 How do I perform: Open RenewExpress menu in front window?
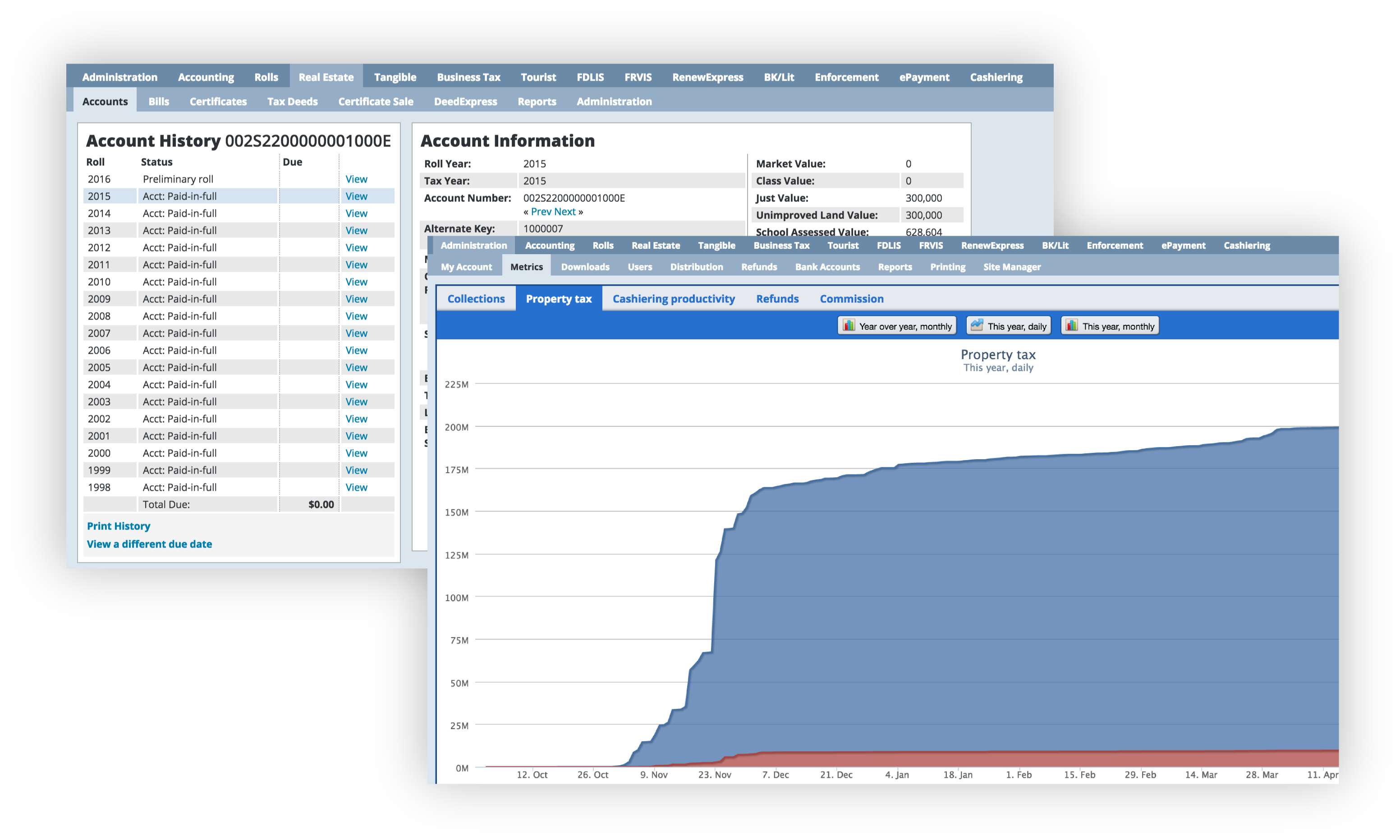(991, 245)
